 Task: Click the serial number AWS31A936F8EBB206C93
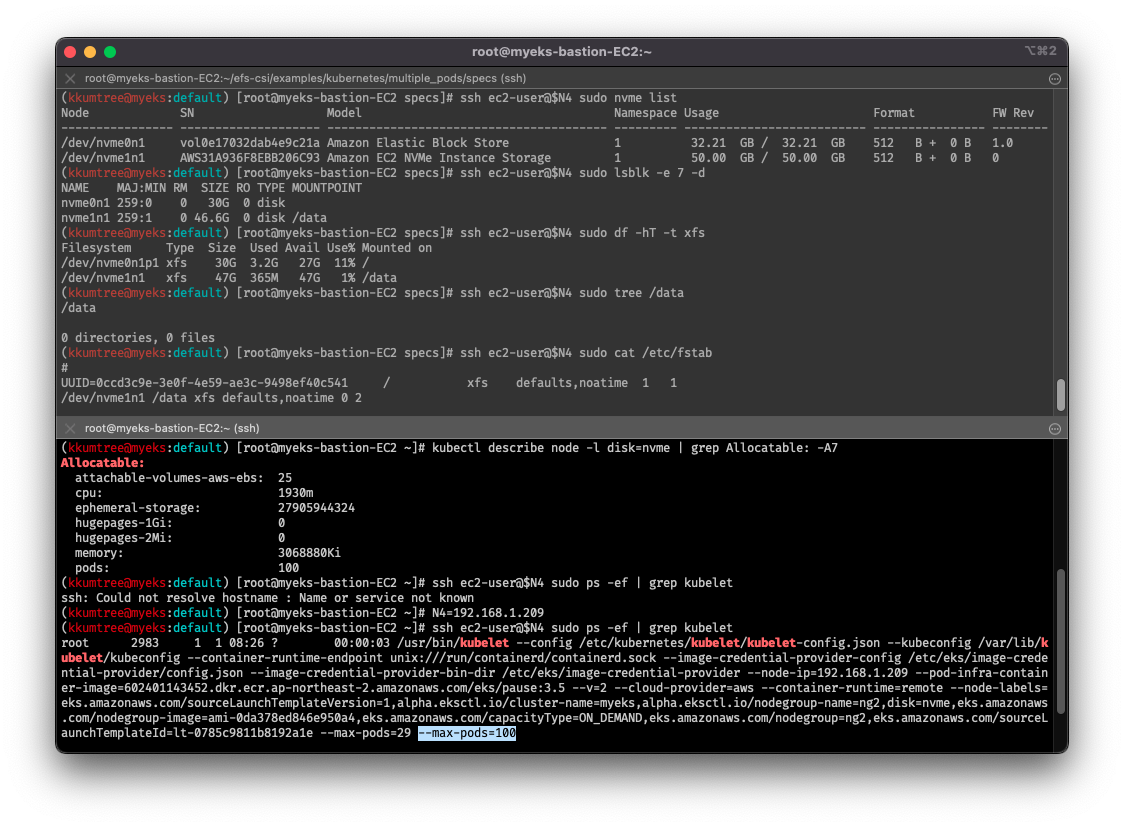pyautogui.click(x=249, y=158)
